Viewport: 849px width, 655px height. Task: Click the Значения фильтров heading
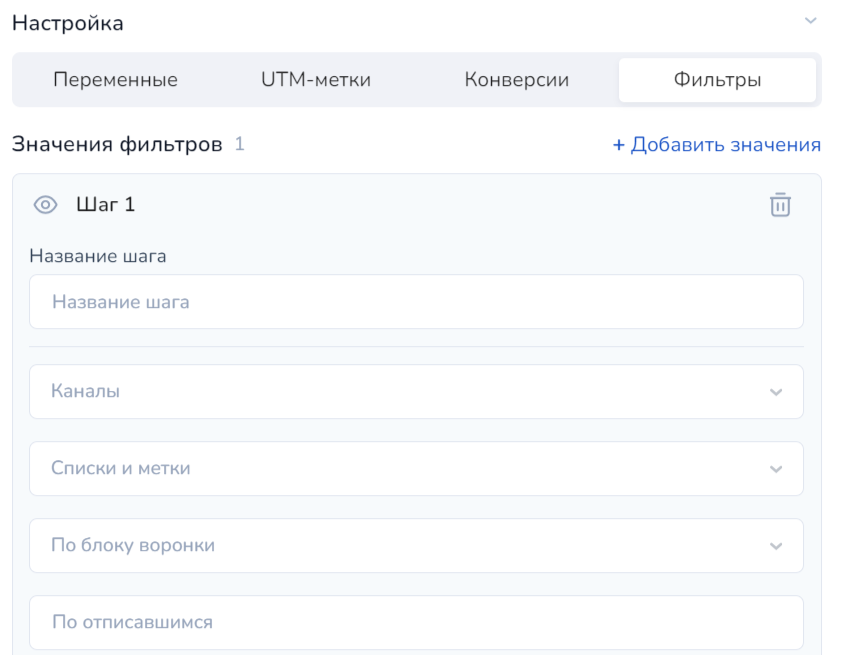[x=117, y=145]
